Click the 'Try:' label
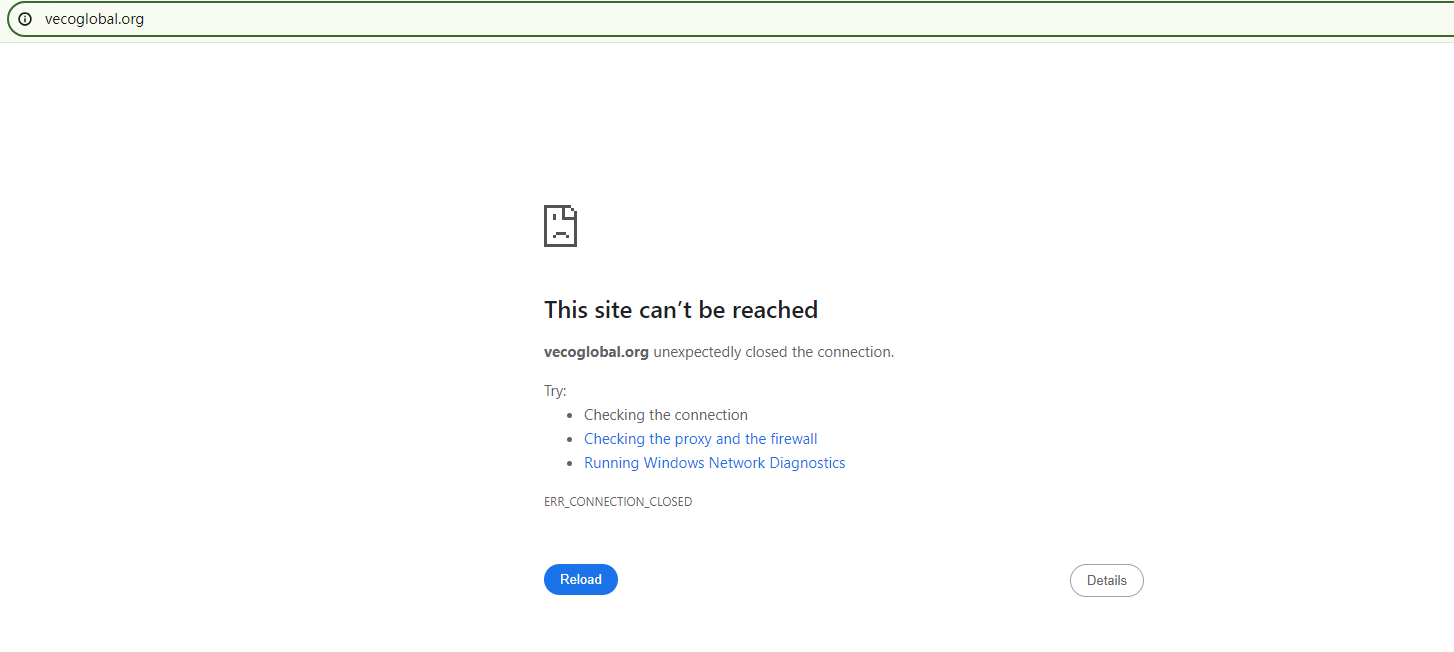The height and width of the screenshot is (652, 1454). (x=555, y=391)
